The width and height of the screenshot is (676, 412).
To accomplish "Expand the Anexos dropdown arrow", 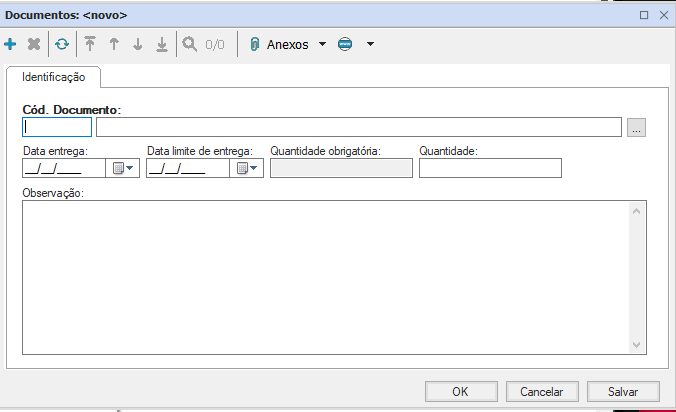I will click(322, 44).
